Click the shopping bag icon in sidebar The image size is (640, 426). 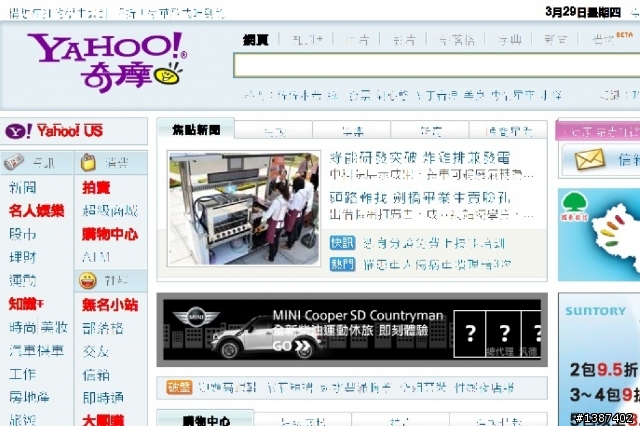88,162
